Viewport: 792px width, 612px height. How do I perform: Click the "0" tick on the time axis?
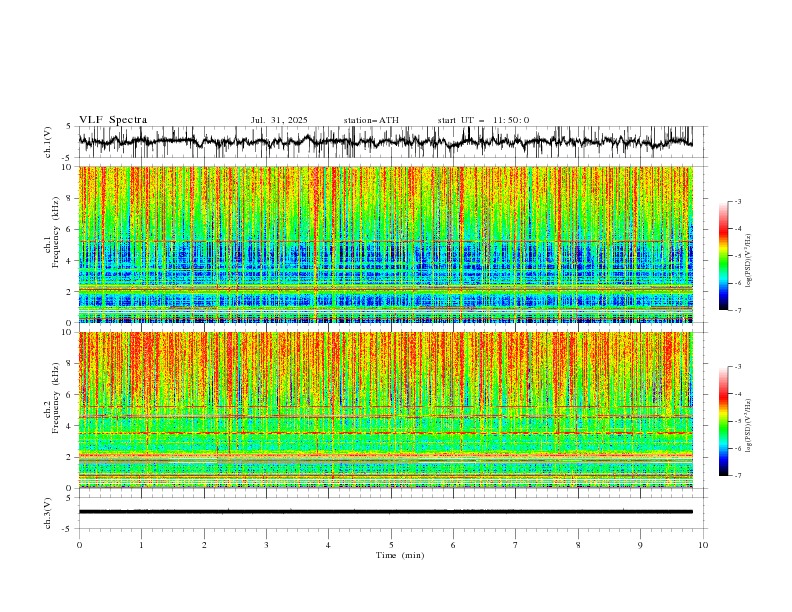click(79, 545)
